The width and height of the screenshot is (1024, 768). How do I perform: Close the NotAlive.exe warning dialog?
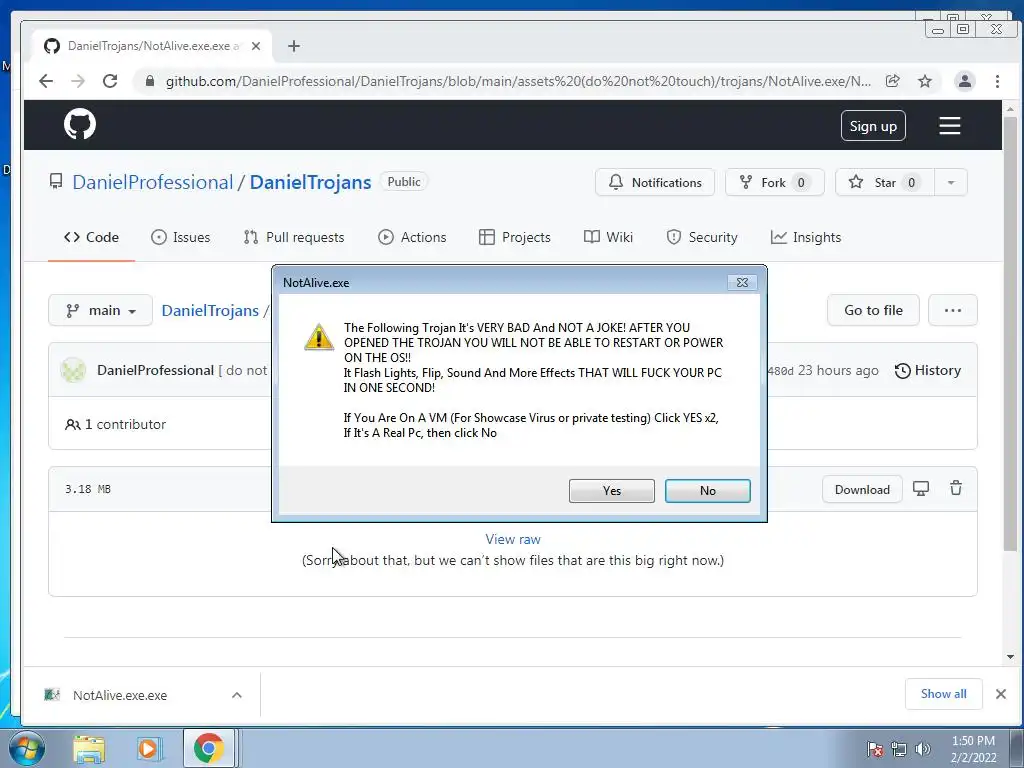tap(743, 282)
